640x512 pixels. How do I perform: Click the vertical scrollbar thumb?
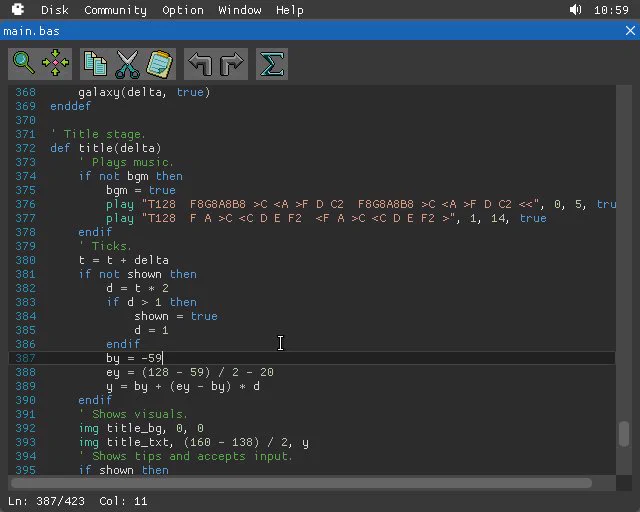point(624,434)
